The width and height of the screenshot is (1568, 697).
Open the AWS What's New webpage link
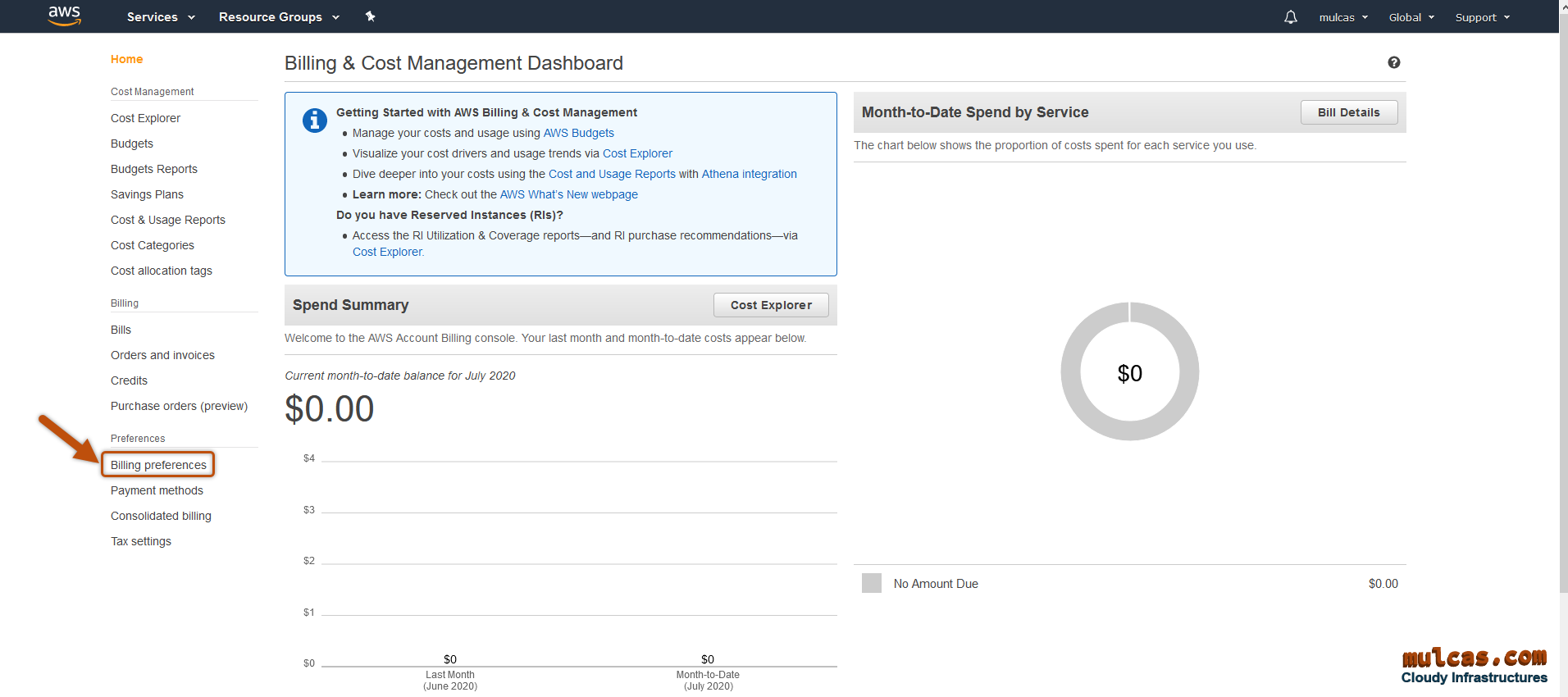[x=568, y=194]
